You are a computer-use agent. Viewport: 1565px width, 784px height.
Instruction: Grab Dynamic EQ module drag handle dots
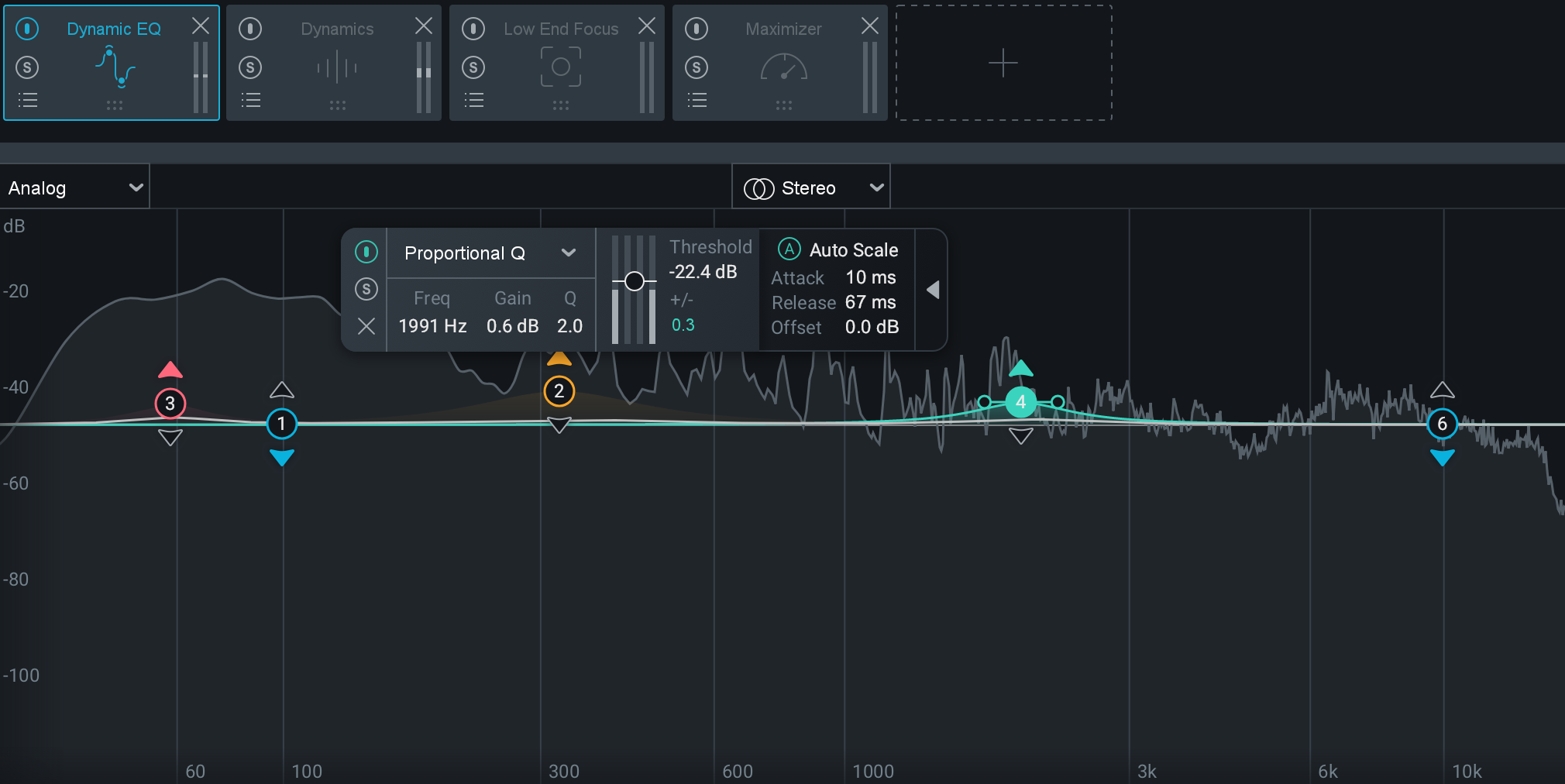click(115, 105)
